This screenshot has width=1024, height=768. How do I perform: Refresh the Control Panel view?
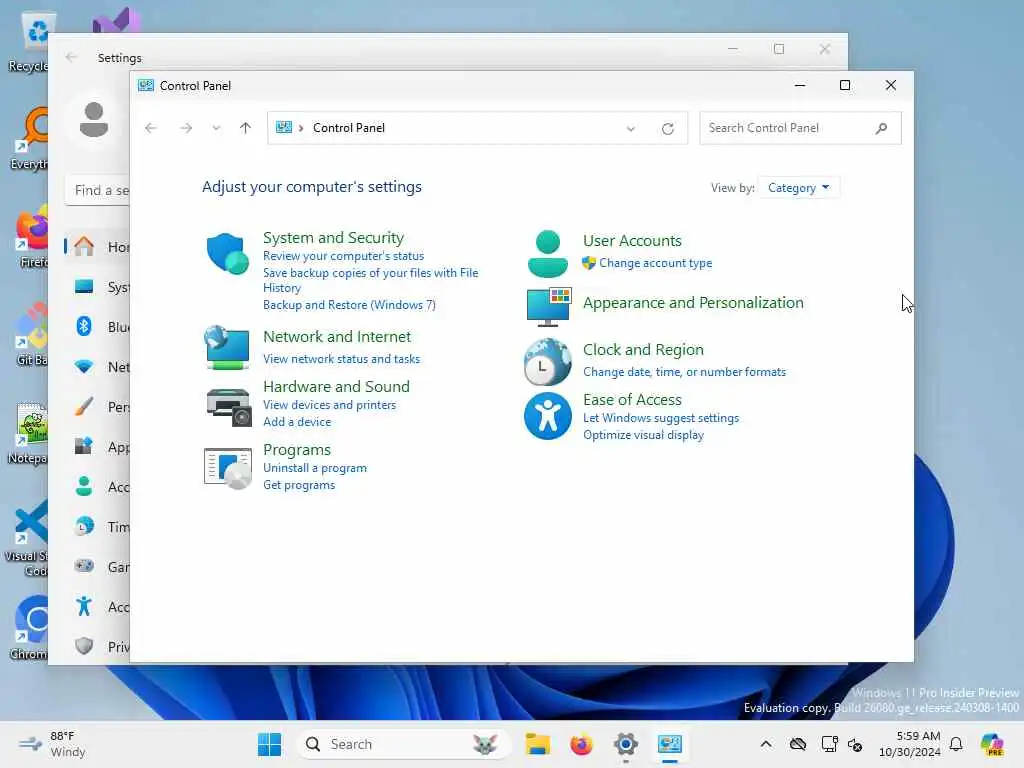click(667, 129)
